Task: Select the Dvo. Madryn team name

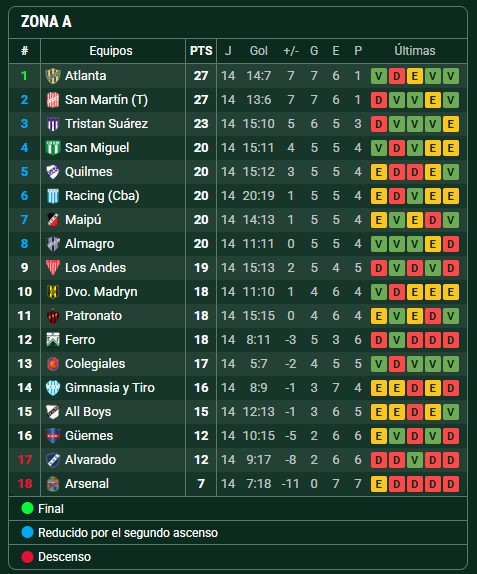Action: point(101,292)
